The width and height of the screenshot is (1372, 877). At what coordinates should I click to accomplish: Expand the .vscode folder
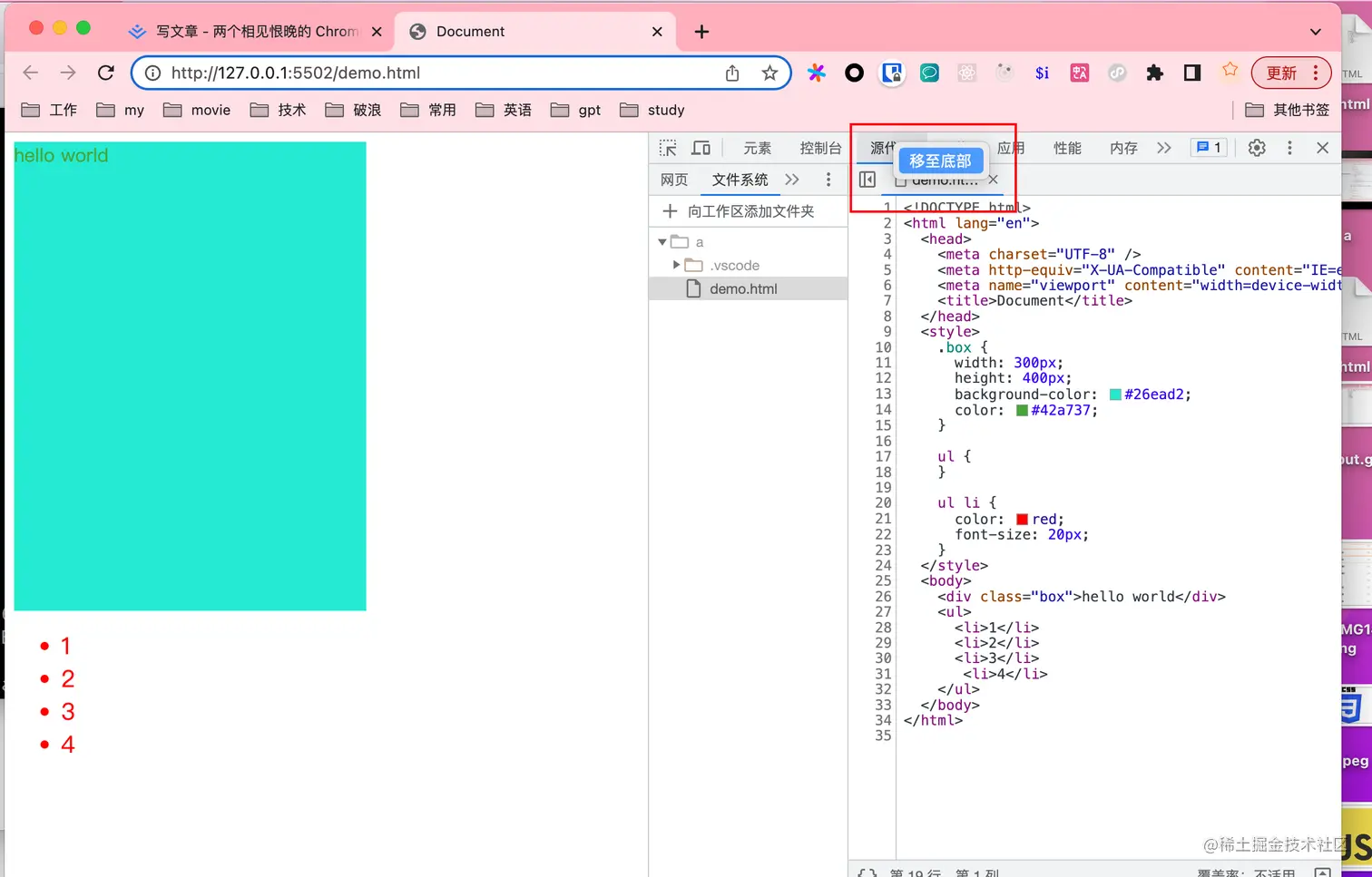[x=676, y=266]
